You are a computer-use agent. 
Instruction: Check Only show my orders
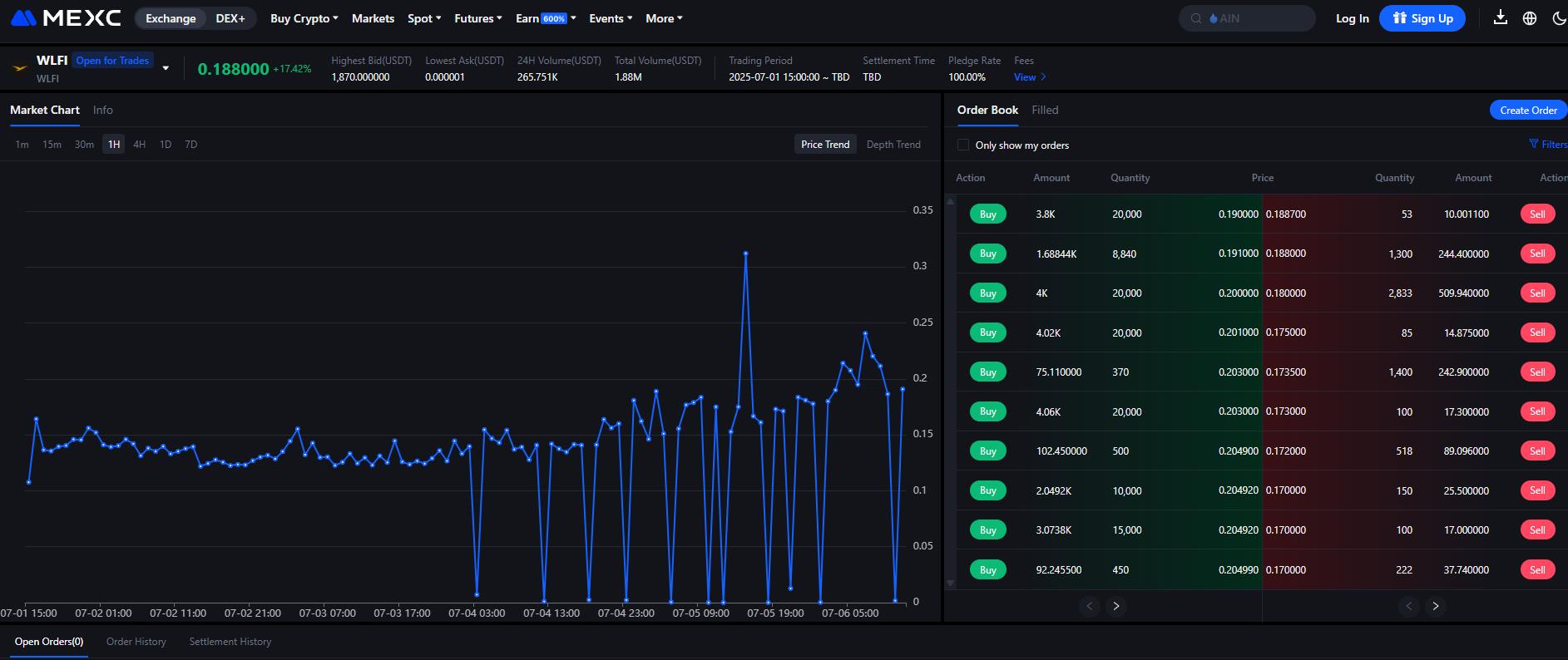pyautogui.click(x=963, y=145)
